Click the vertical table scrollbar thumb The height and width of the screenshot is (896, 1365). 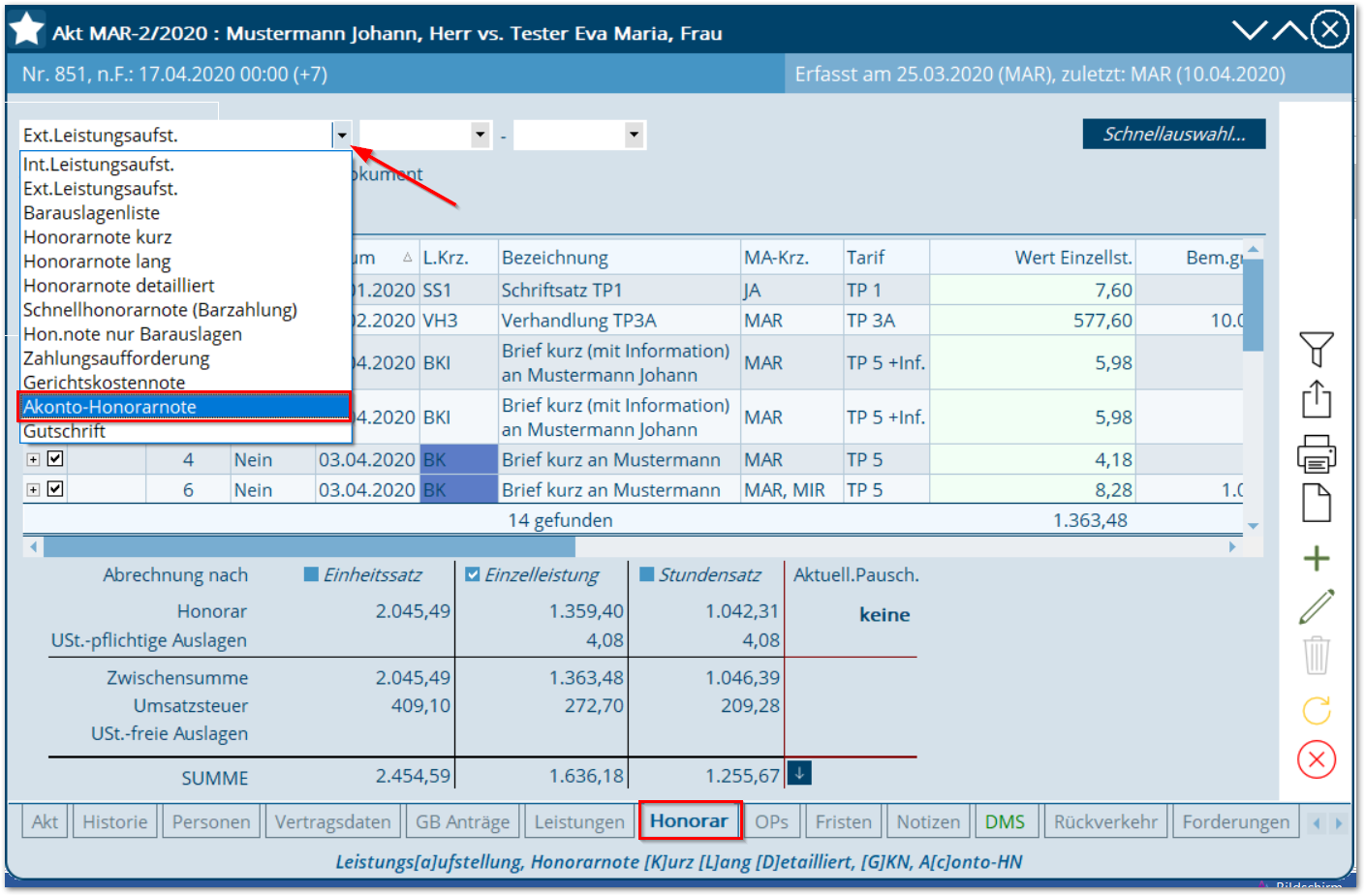click(x=1253, y=304)
